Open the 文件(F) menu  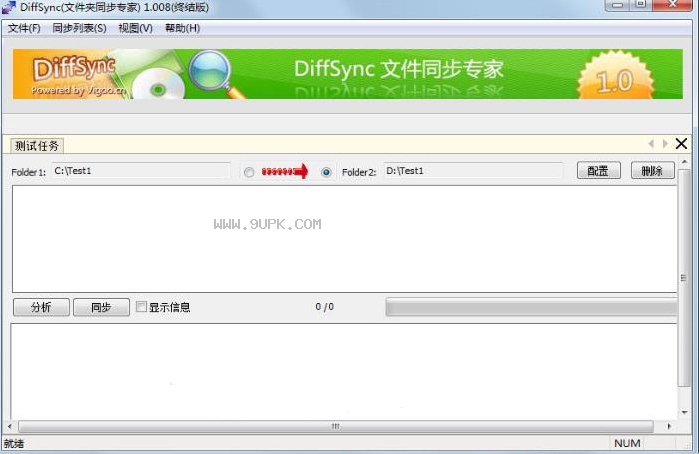pos(24,29)
